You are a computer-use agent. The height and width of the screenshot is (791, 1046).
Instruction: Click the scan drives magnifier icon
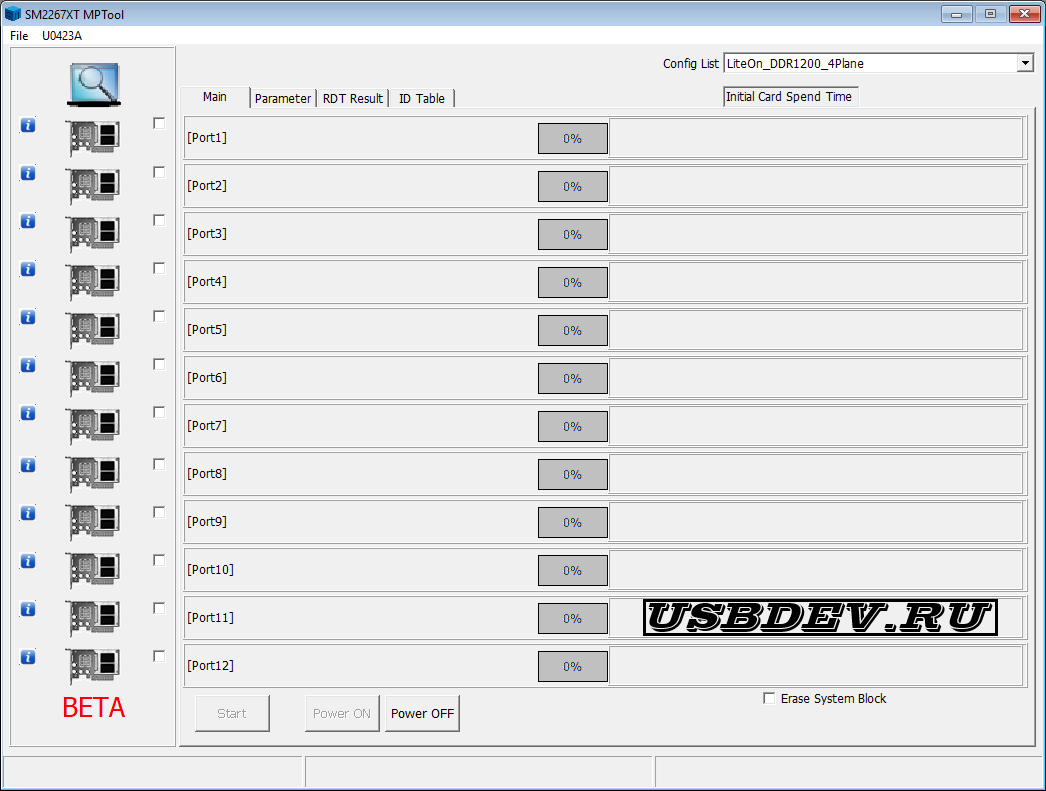[x=93, y=85]
